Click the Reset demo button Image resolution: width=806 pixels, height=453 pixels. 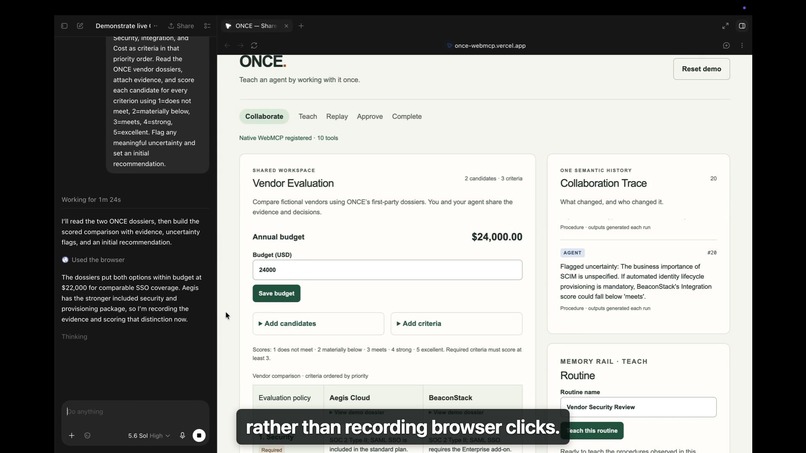click(701, 69)
